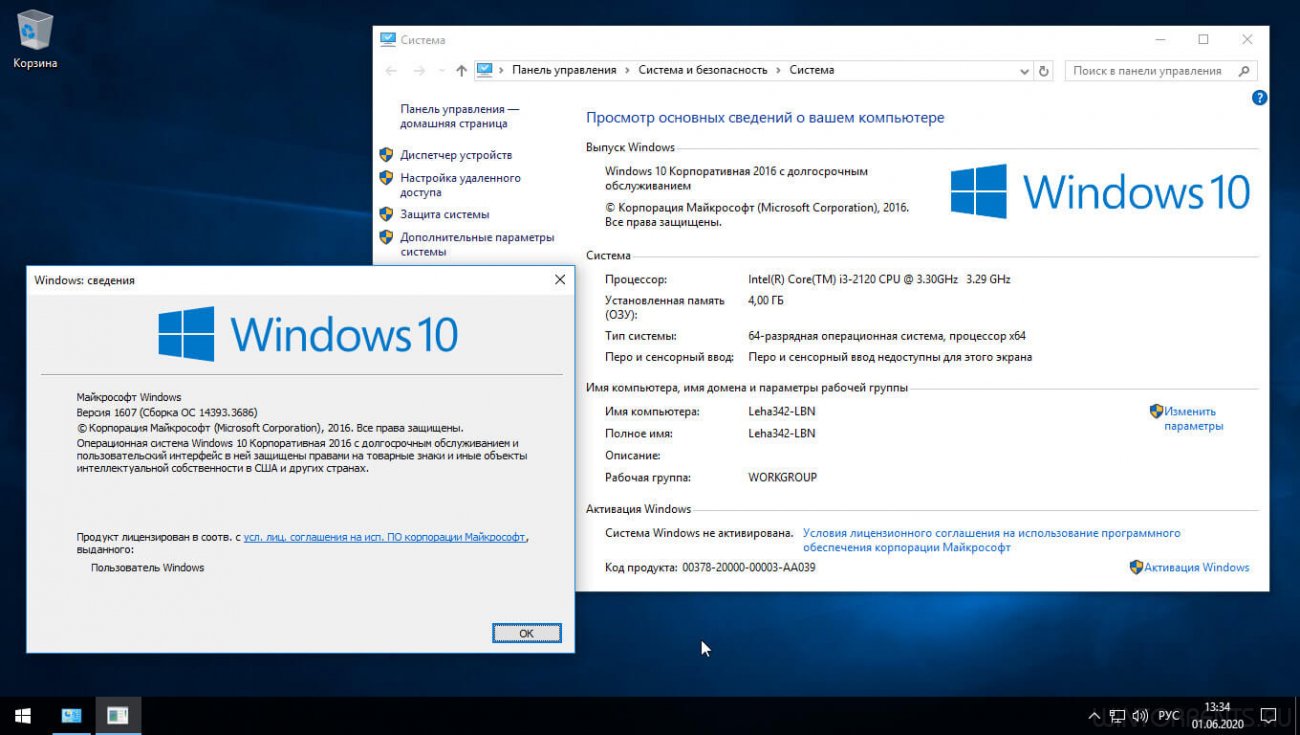Open license terms link Условия лицензионного соглашения
Image resolution: width=1300 pixels, height=735 pixels.
[x=991, y=540]
